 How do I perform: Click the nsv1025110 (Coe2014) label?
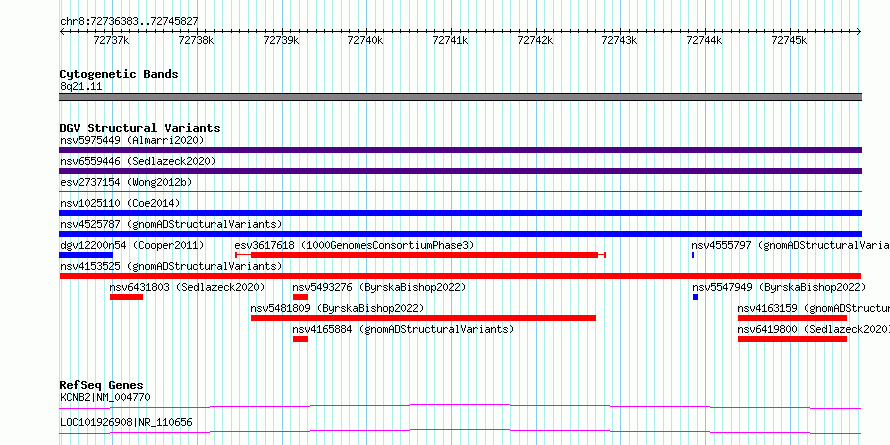pos(120,203)
